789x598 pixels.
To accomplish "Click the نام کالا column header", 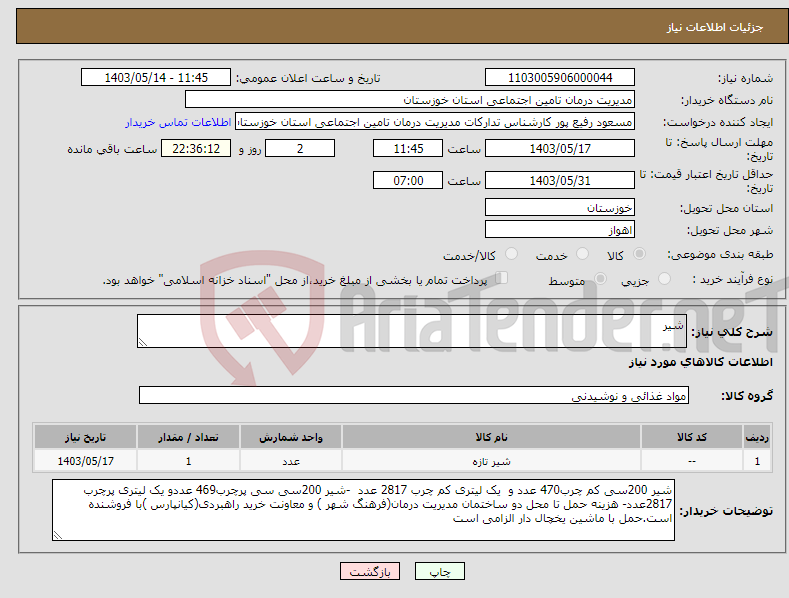I will (x=491, y=437).
